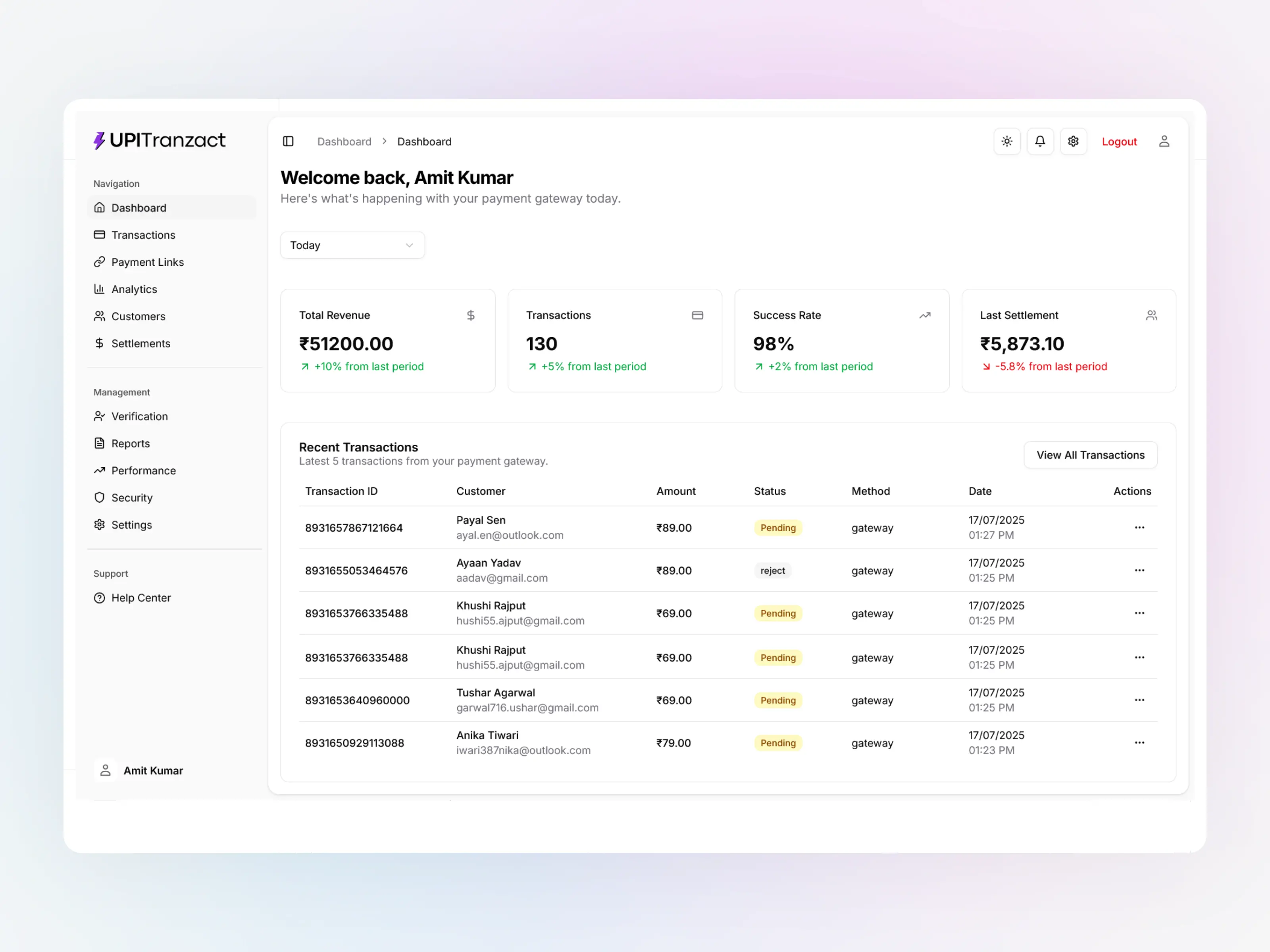This screenshot has width=1270, height=952.
Task: Open the Today date range dropdown
Action: point(352,245)
